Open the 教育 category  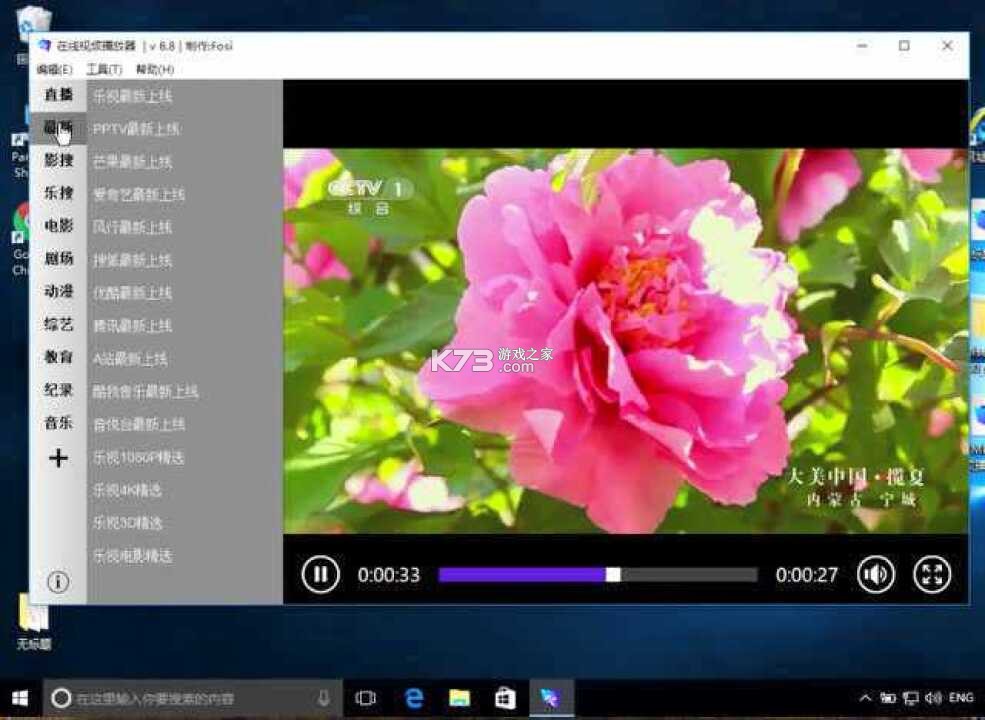(58, 357)
